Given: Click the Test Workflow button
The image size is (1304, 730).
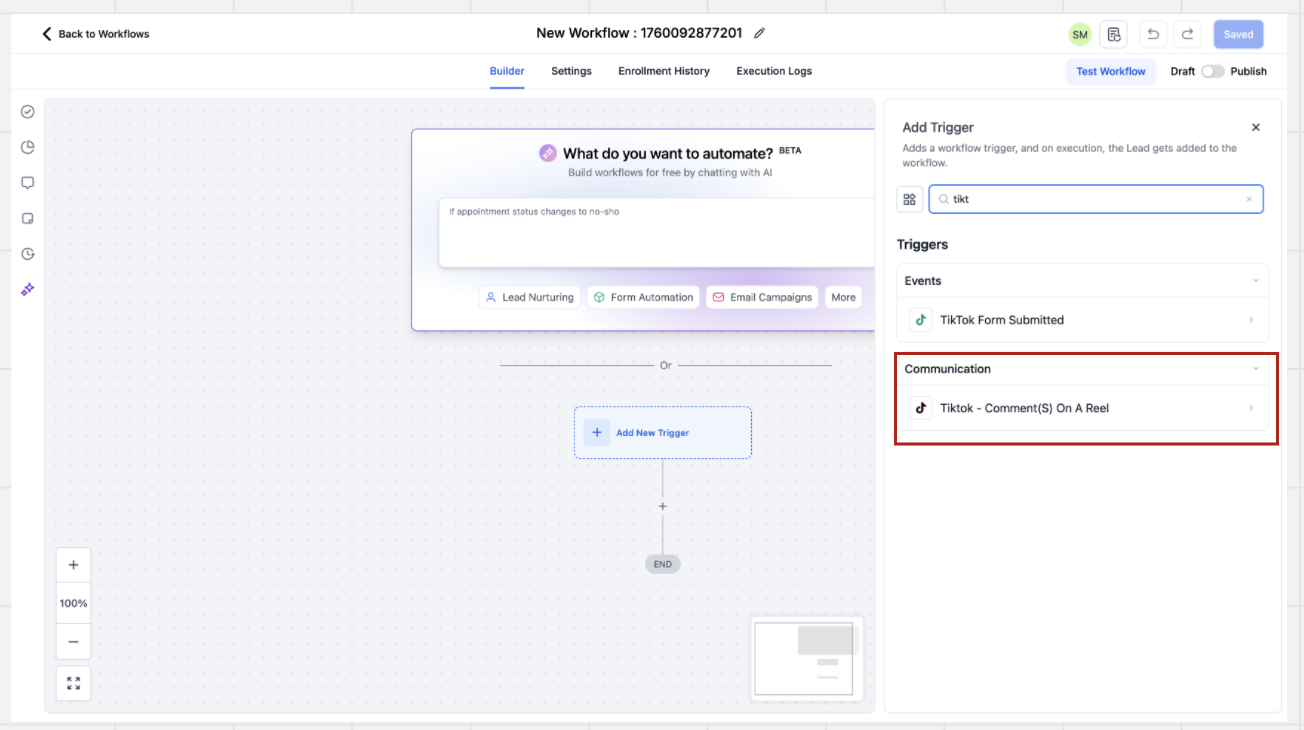Looking at the screenshot, I should 1110,71.
